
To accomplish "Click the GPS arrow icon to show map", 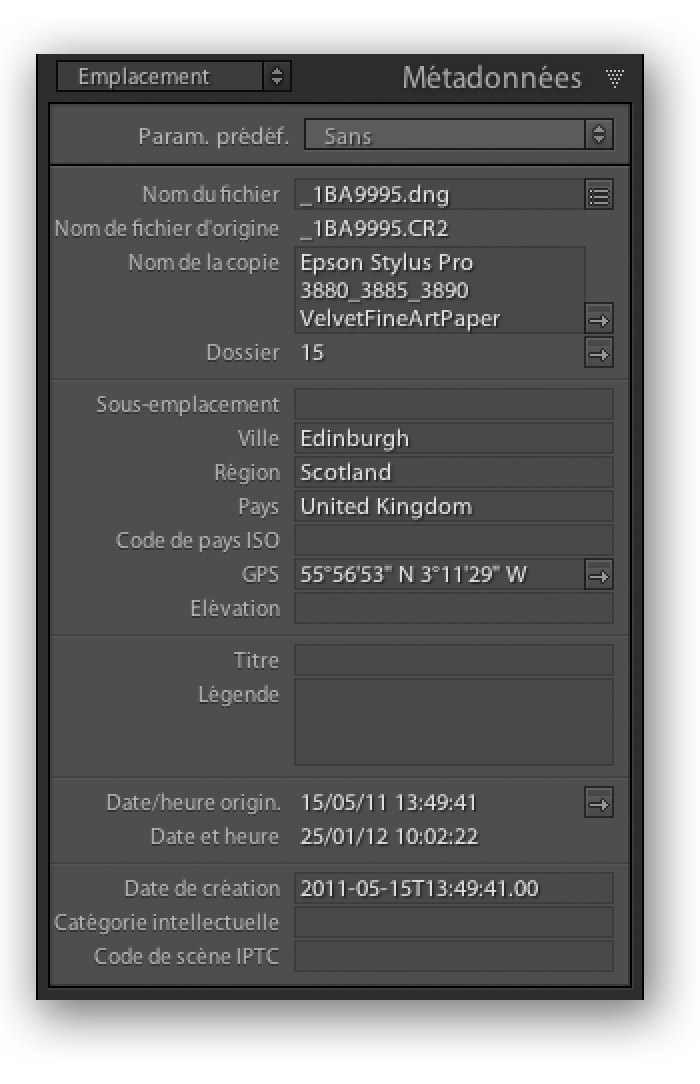I will [598, 574].
